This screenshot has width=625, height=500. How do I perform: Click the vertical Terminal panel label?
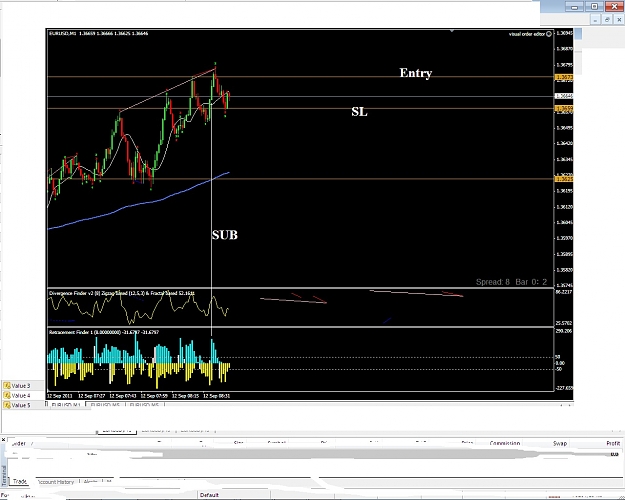coord(4,475)
